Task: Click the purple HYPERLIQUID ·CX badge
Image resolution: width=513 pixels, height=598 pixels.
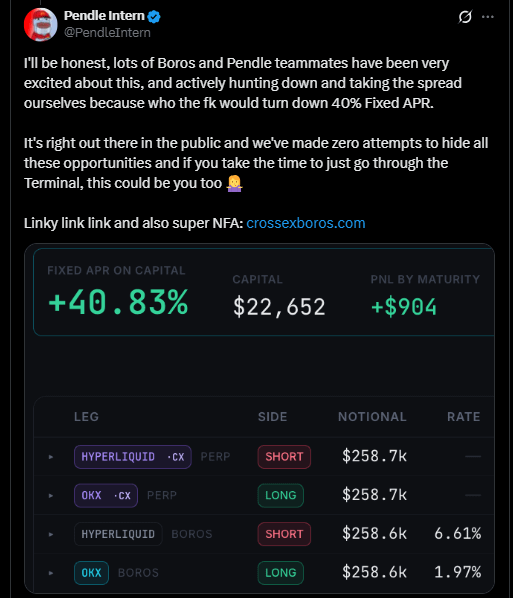Action: (x=133, y=457)
